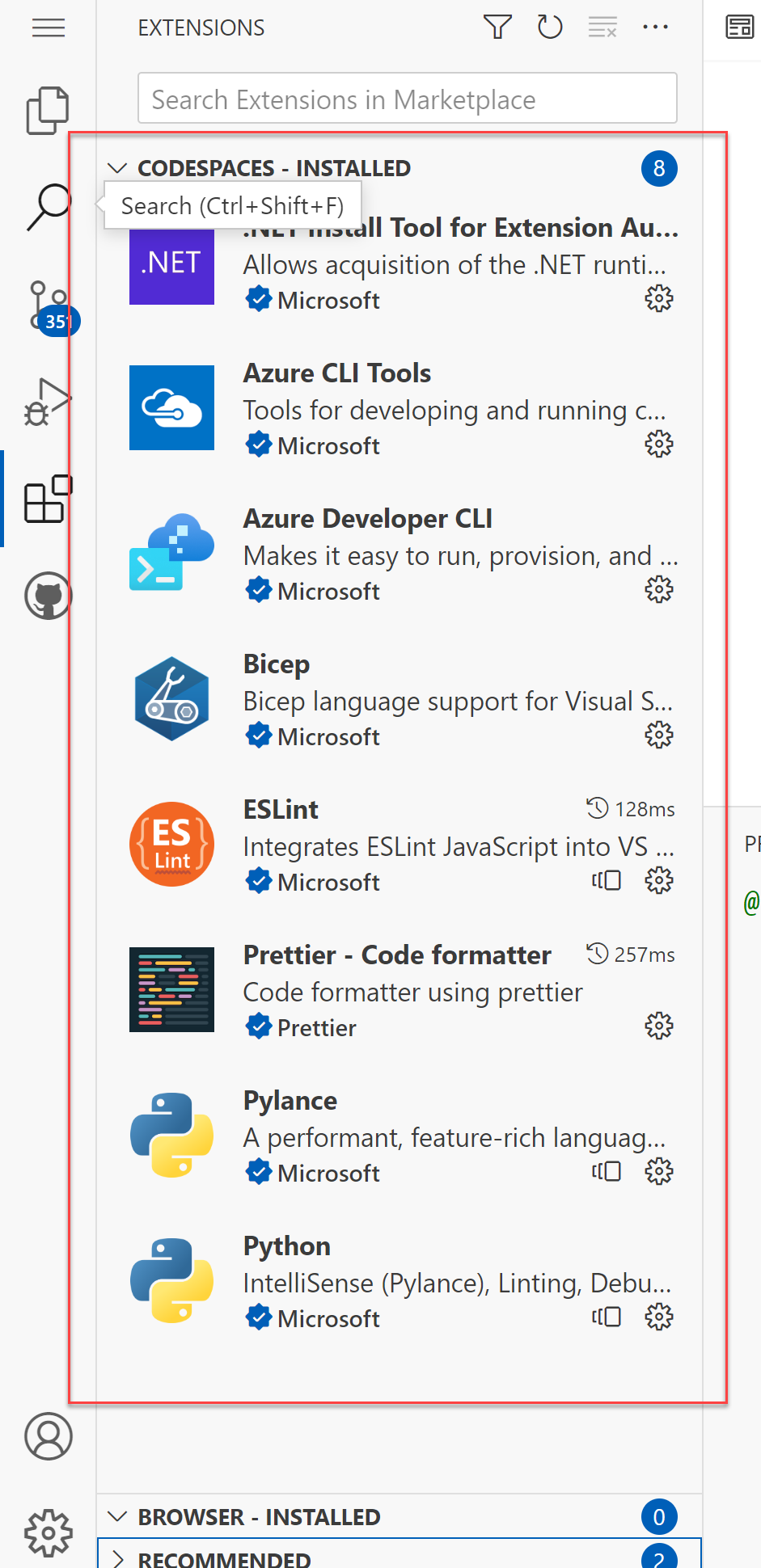Expand the BROWSER - INSTALLED section
Viewport: 761px width, 1568px height.
[118, 1517]
